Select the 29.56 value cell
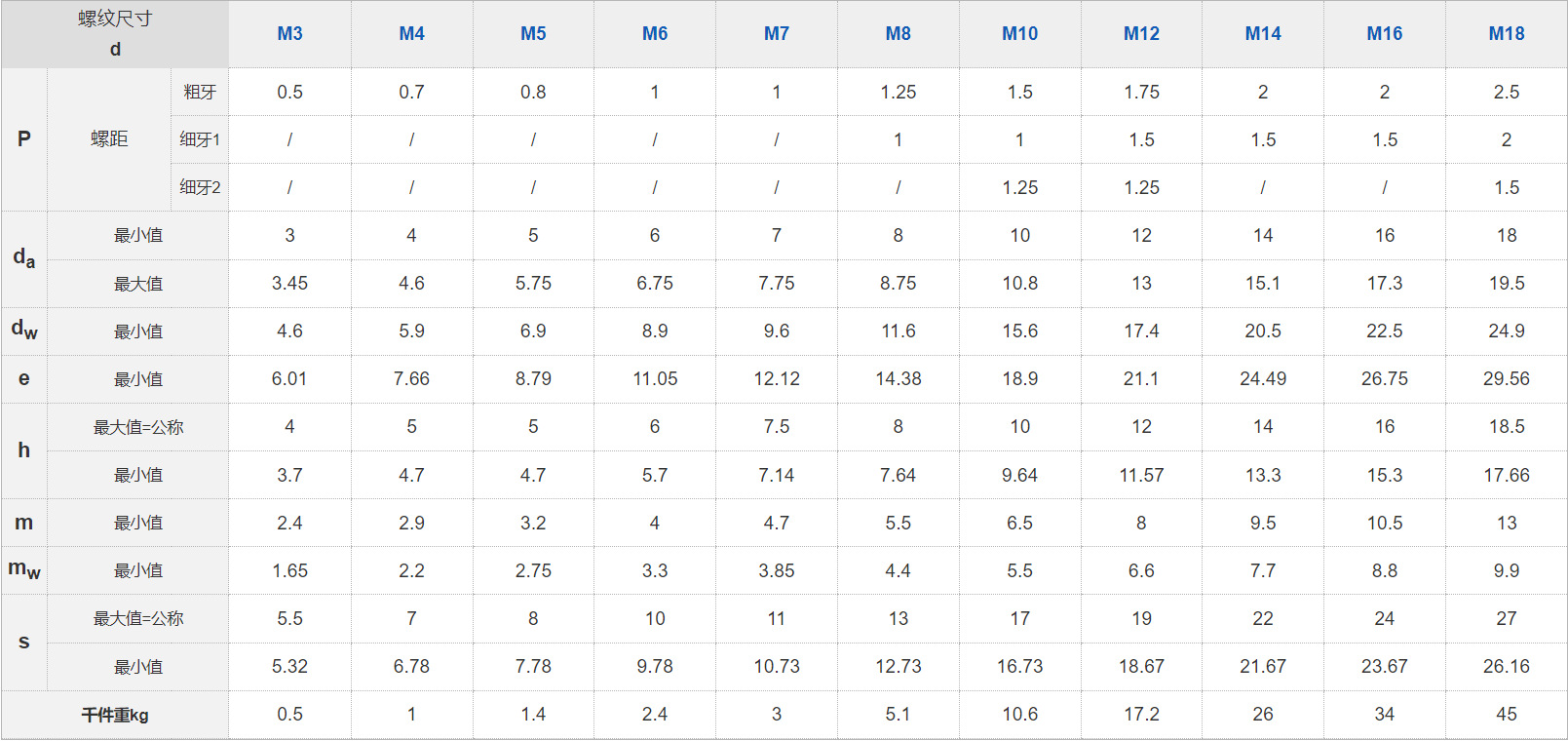The height and width of the screenshot is (741, 1568). (x=1506, y=378)
